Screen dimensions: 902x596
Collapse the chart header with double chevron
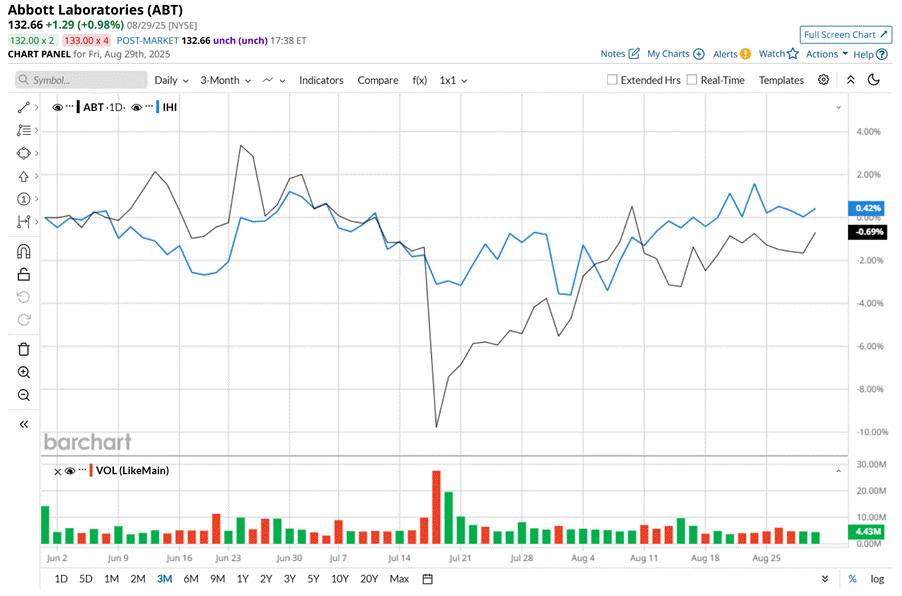[x=851, y=80]
